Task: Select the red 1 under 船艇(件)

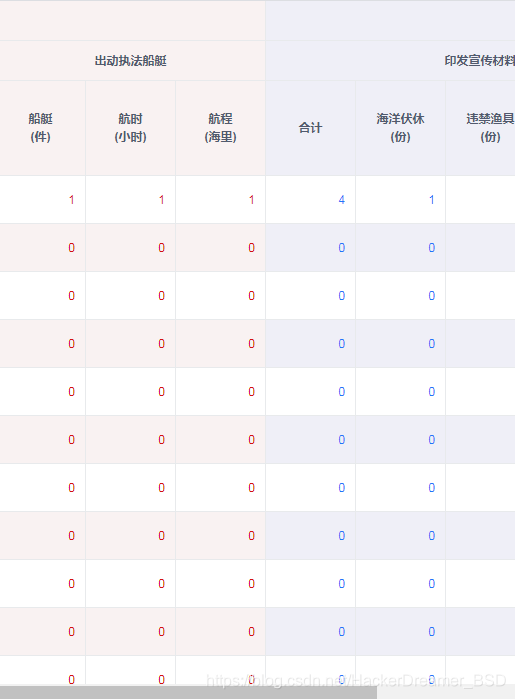Action: (71, 200)
